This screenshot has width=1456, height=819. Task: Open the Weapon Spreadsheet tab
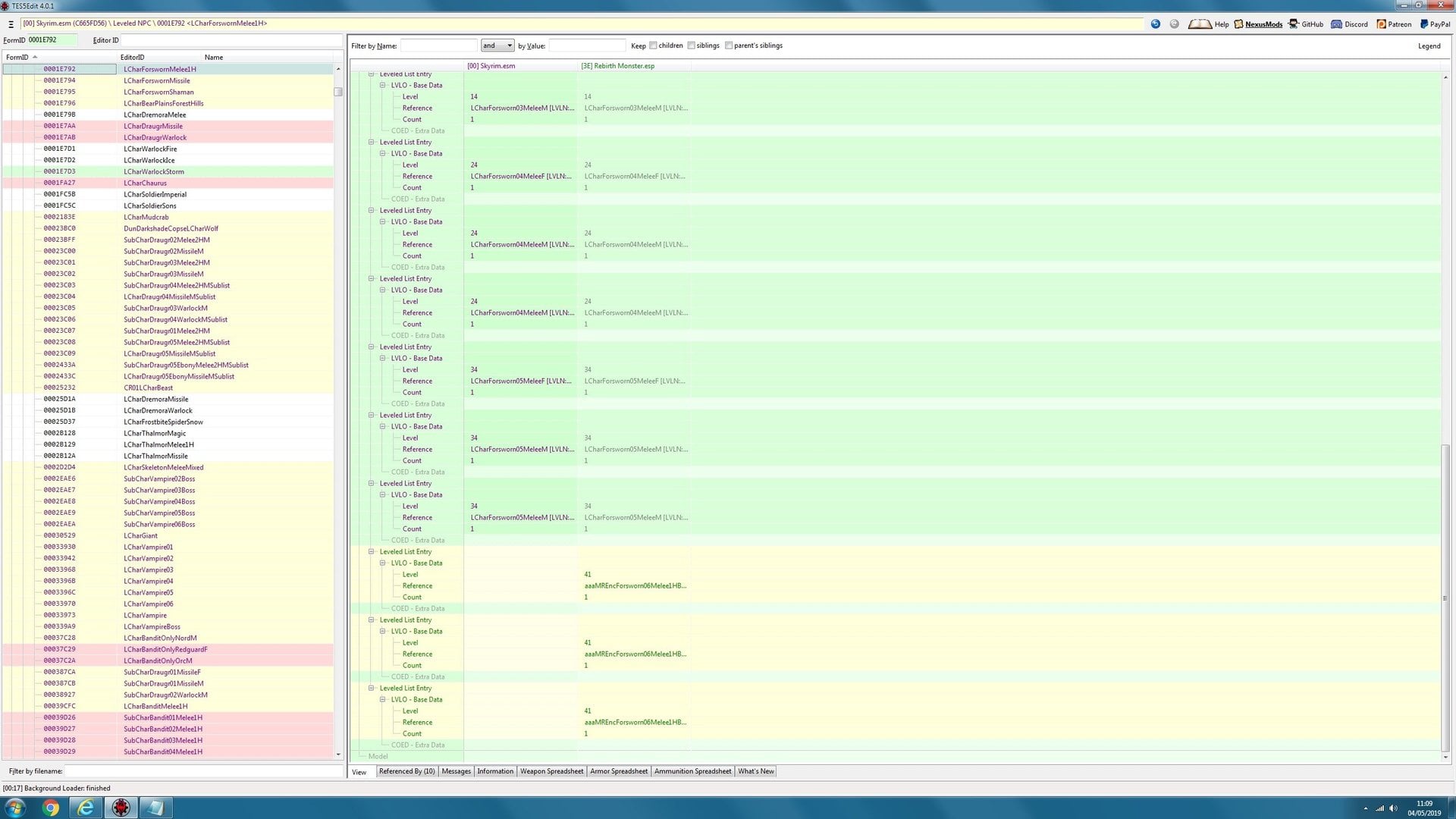click(552, 771)
